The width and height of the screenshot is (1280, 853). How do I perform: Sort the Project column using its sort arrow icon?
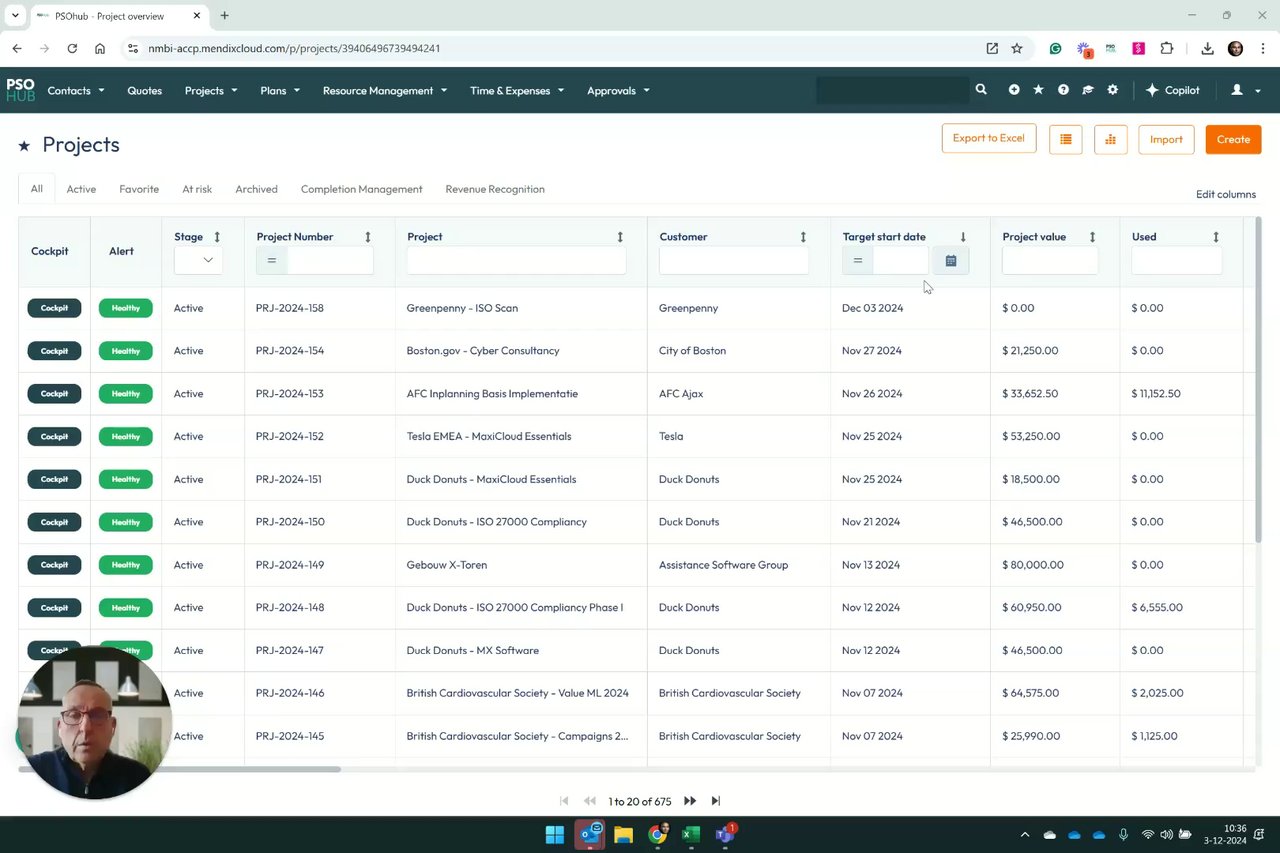[x=620, y=237]
